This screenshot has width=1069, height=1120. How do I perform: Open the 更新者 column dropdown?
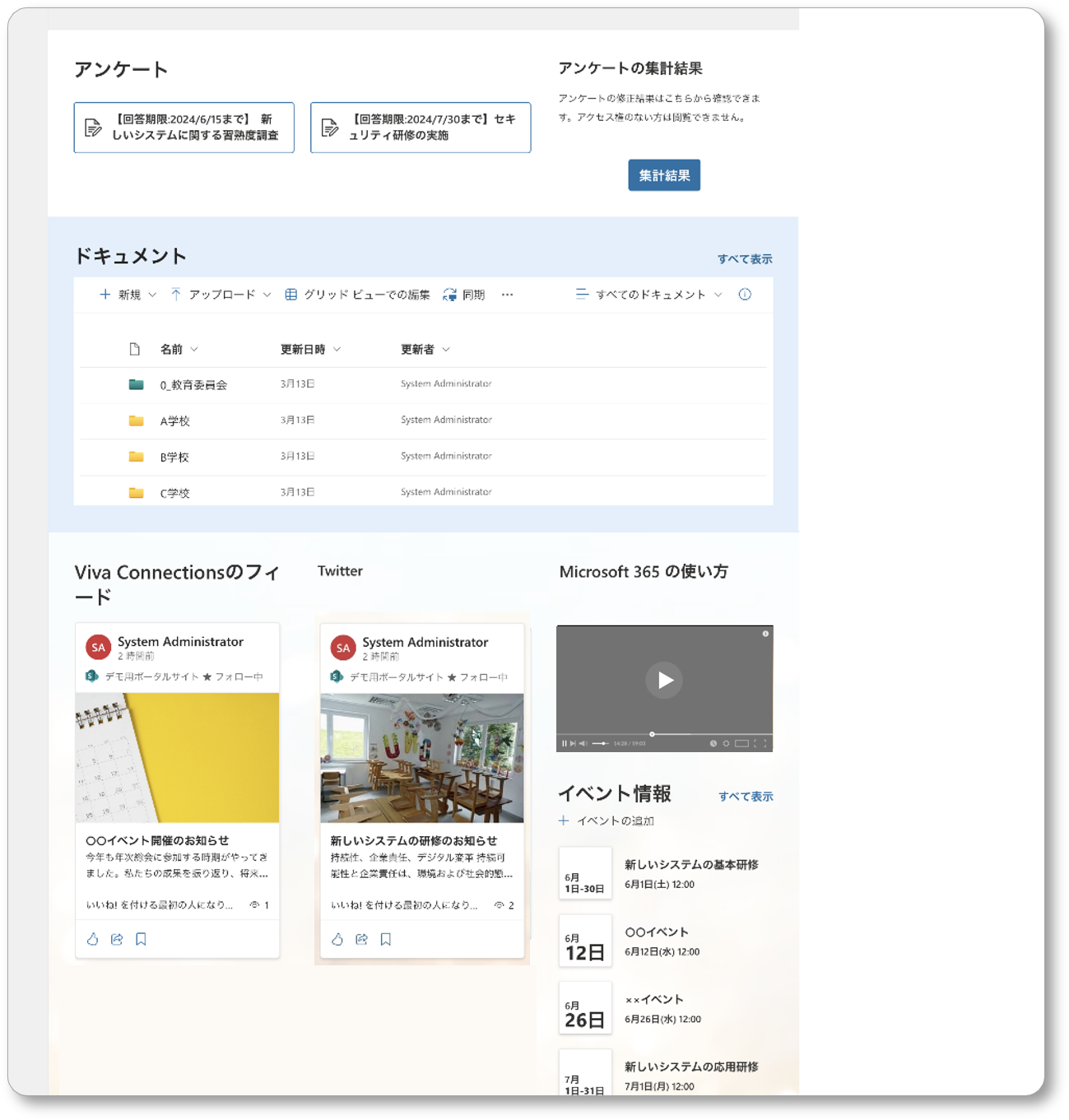click(425, 350)
